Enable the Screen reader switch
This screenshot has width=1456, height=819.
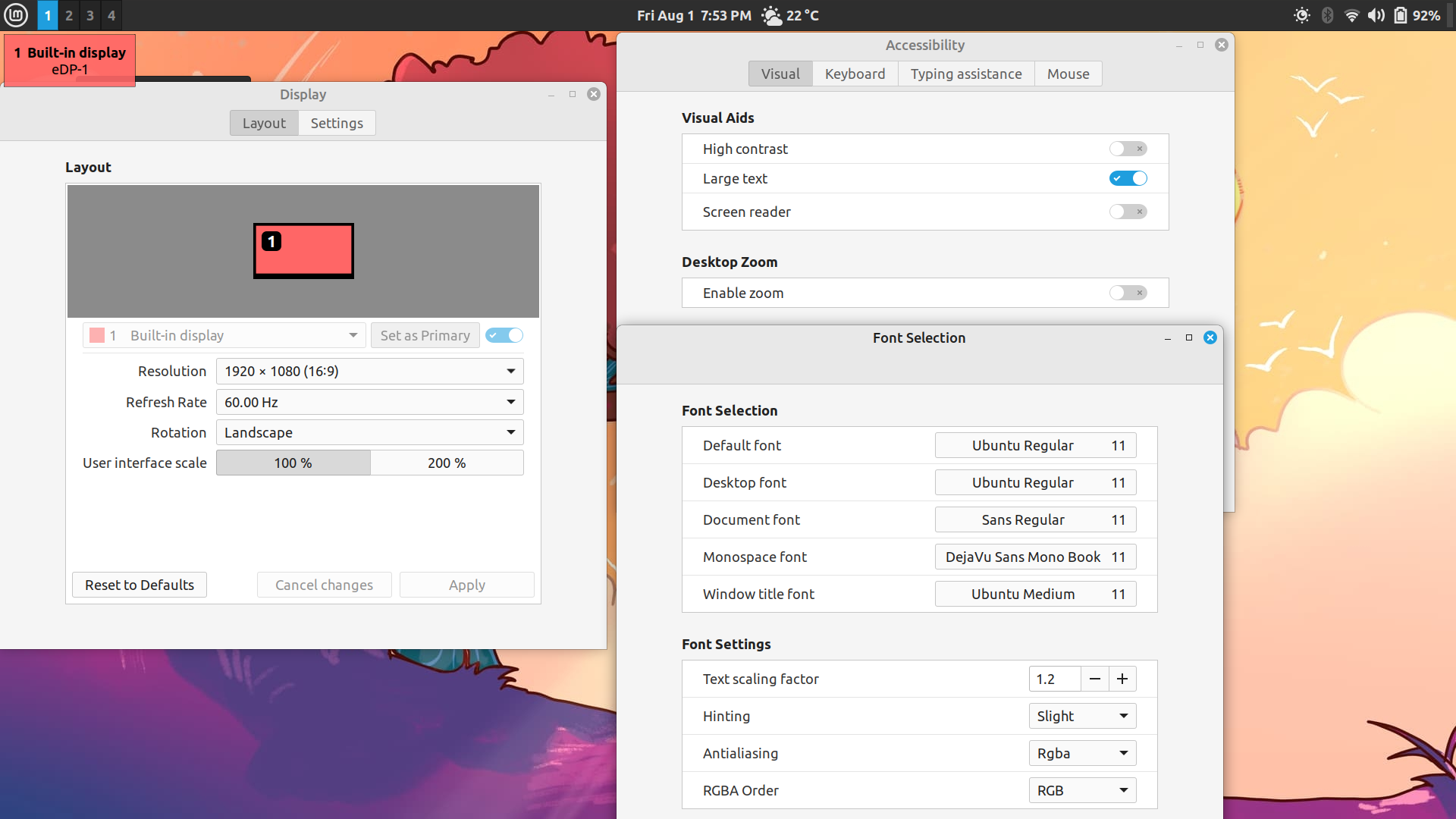click(1128, 212)
